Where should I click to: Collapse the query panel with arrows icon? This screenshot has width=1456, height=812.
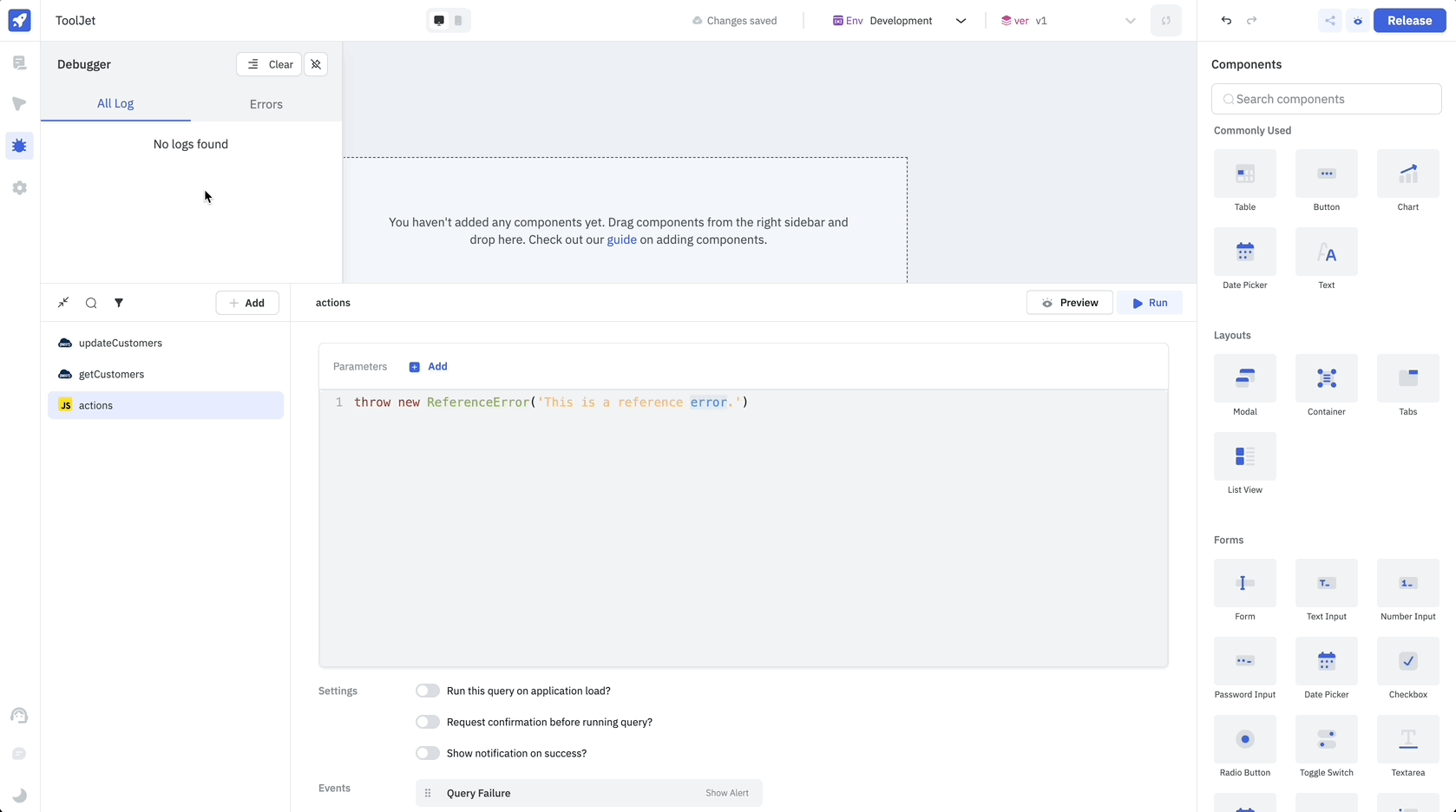click(x=63, y=303)
